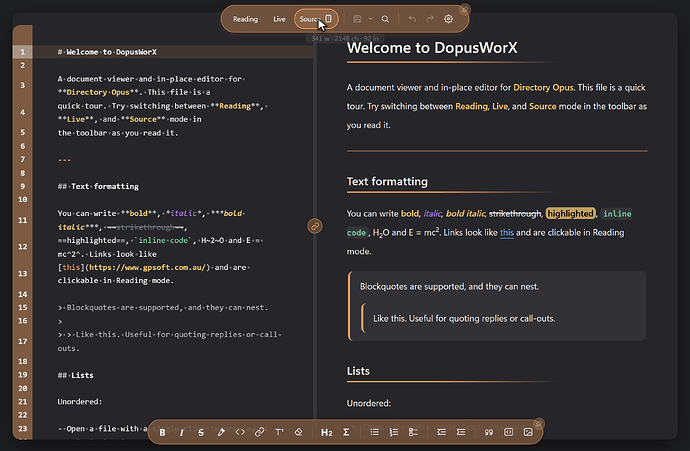
Task: Insert inline code with angle brackets icon
Action: [240, 432]
